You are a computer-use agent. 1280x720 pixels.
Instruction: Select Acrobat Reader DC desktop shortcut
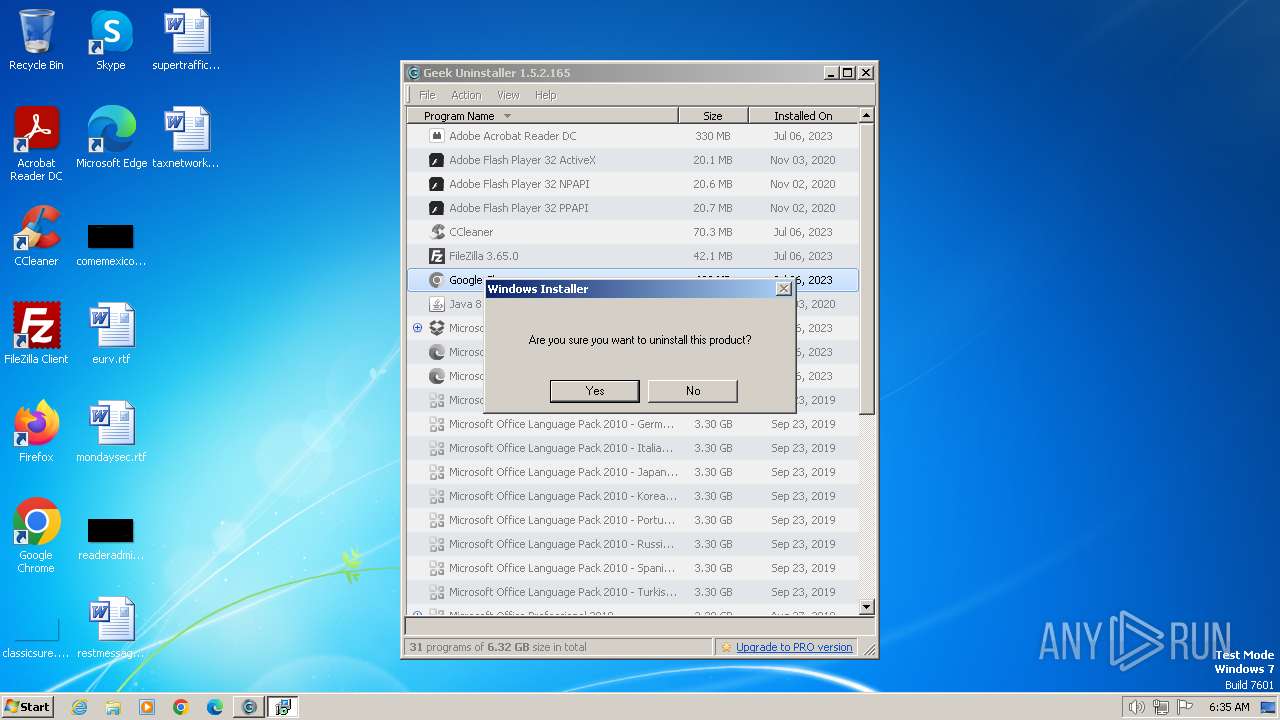[36, 144]
